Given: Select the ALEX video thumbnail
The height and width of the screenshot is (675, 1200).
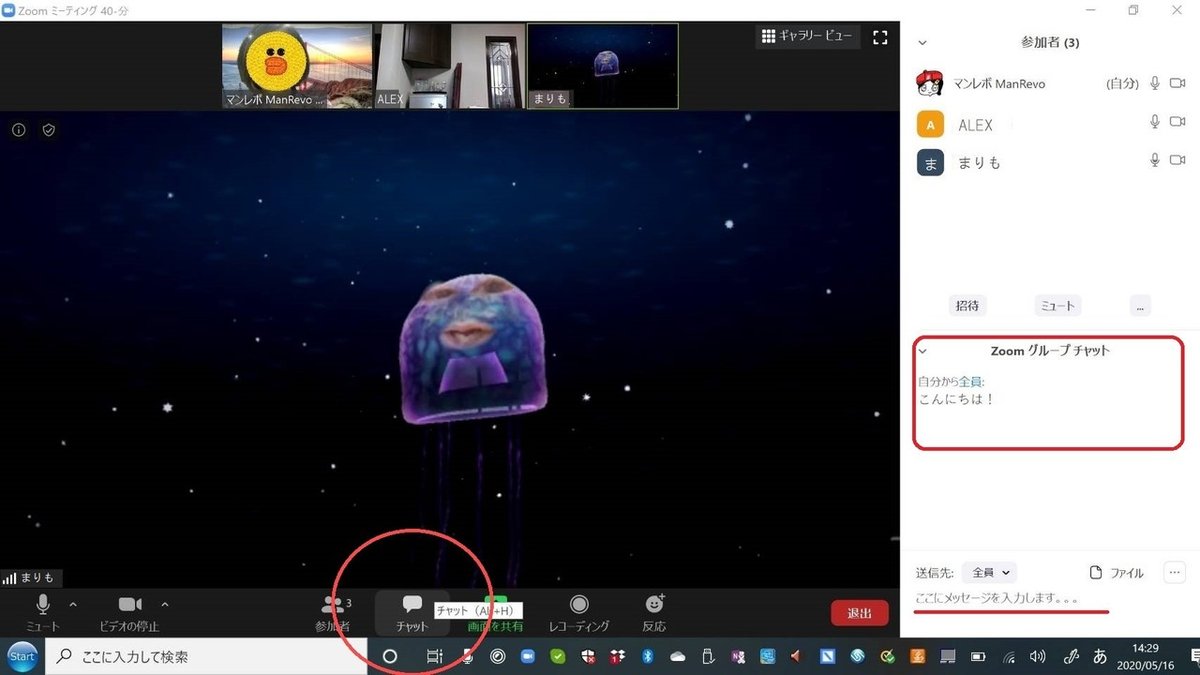Looking at the screenshot, I should (450, 66).
